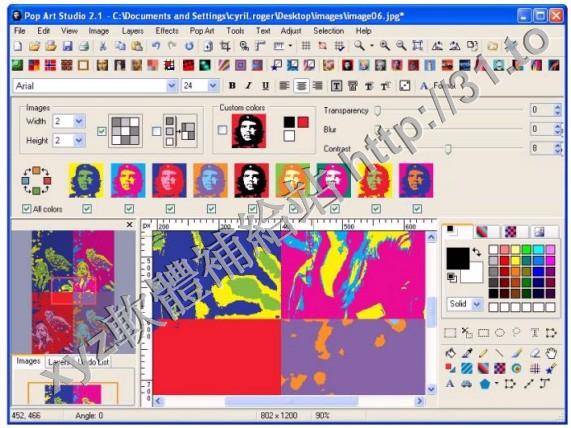Select the paint bucket fill tool
The height and width of the screenshot is (428, 571).
coord(450,353)
